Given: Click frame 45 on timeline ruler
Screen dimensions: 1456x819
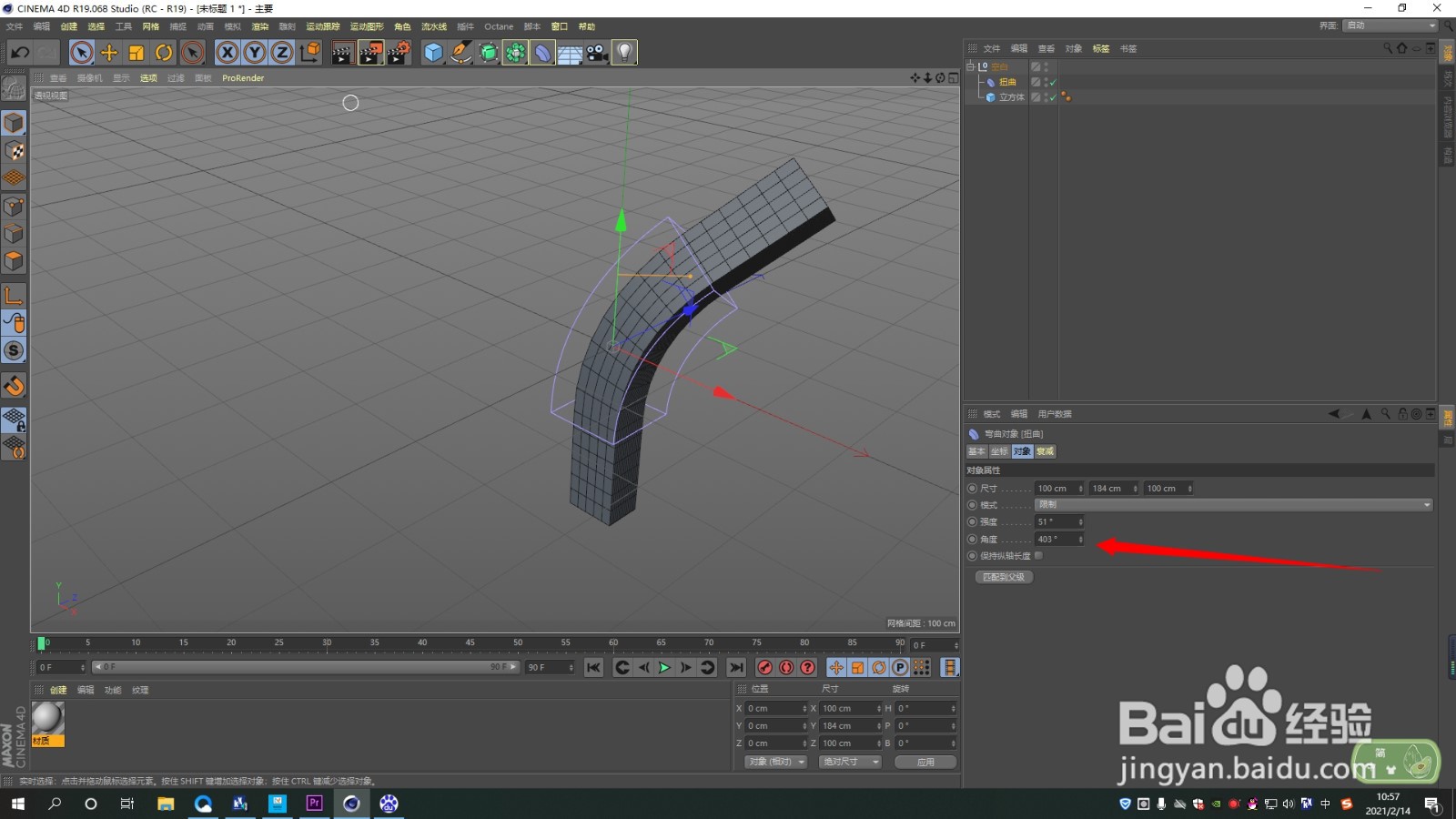Looking at the screenshot, I should point(470,643).
